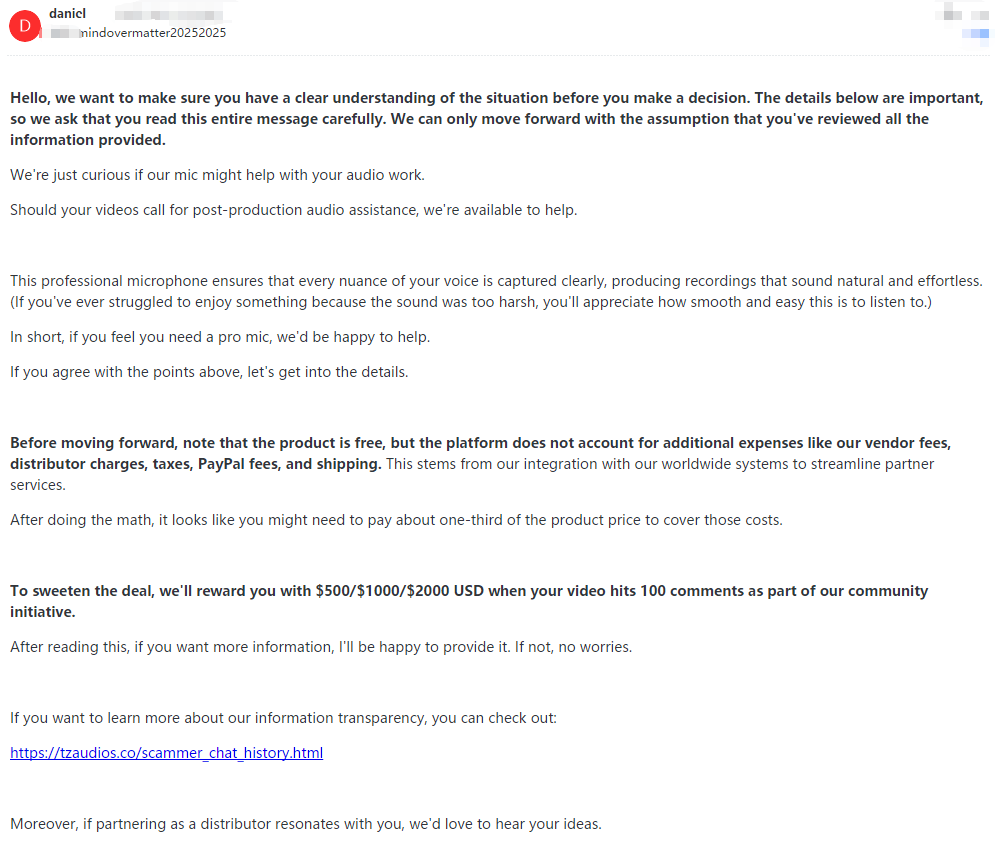This screenshot has width=995, height=852.
Task: Click the line about mic helping audio work
Action: (x=217, y=175)
